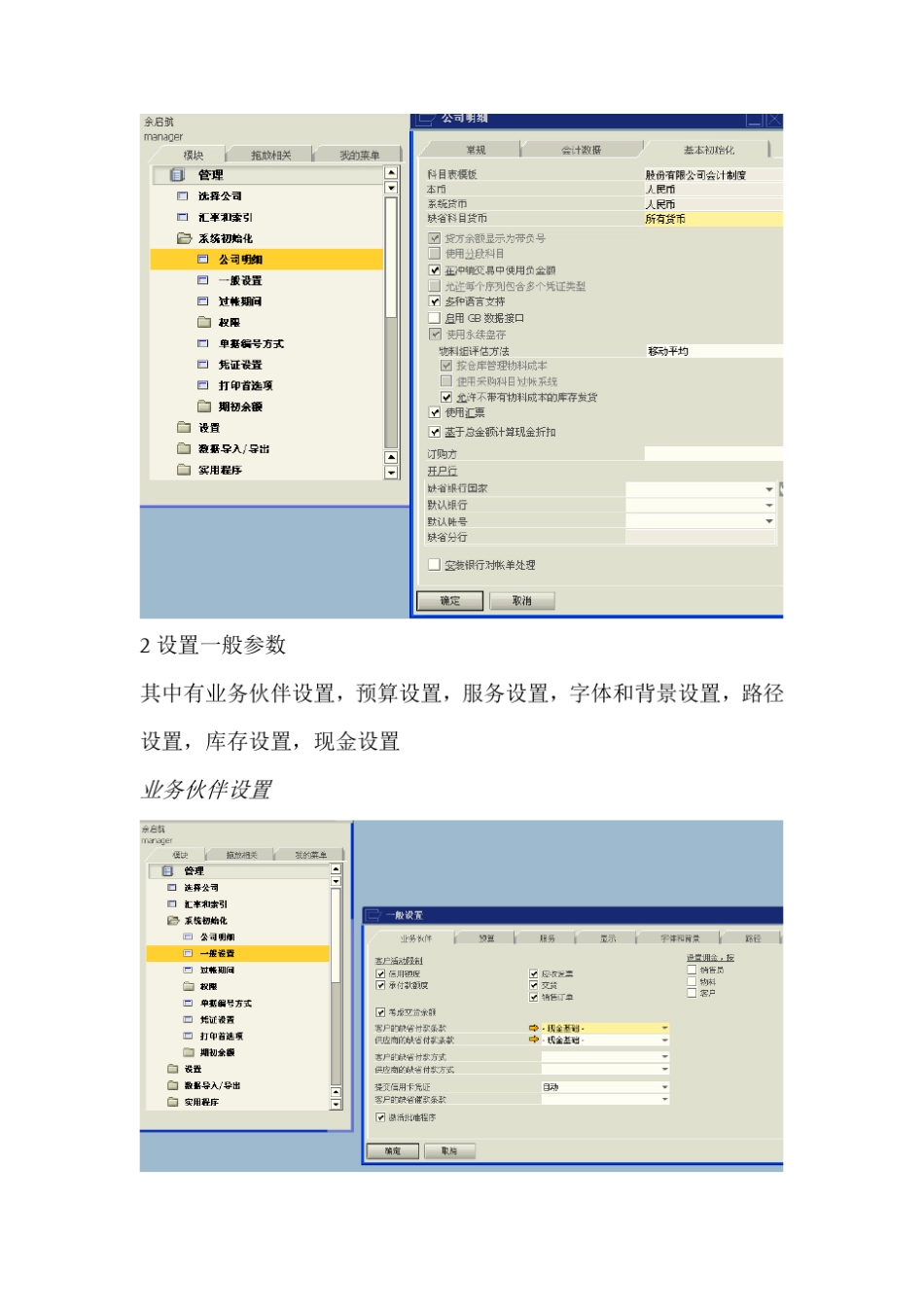Click orange link arrow for 客户的缺省付款条款
This screenshot has height=1307, width=924.
tap(533, 1028)
